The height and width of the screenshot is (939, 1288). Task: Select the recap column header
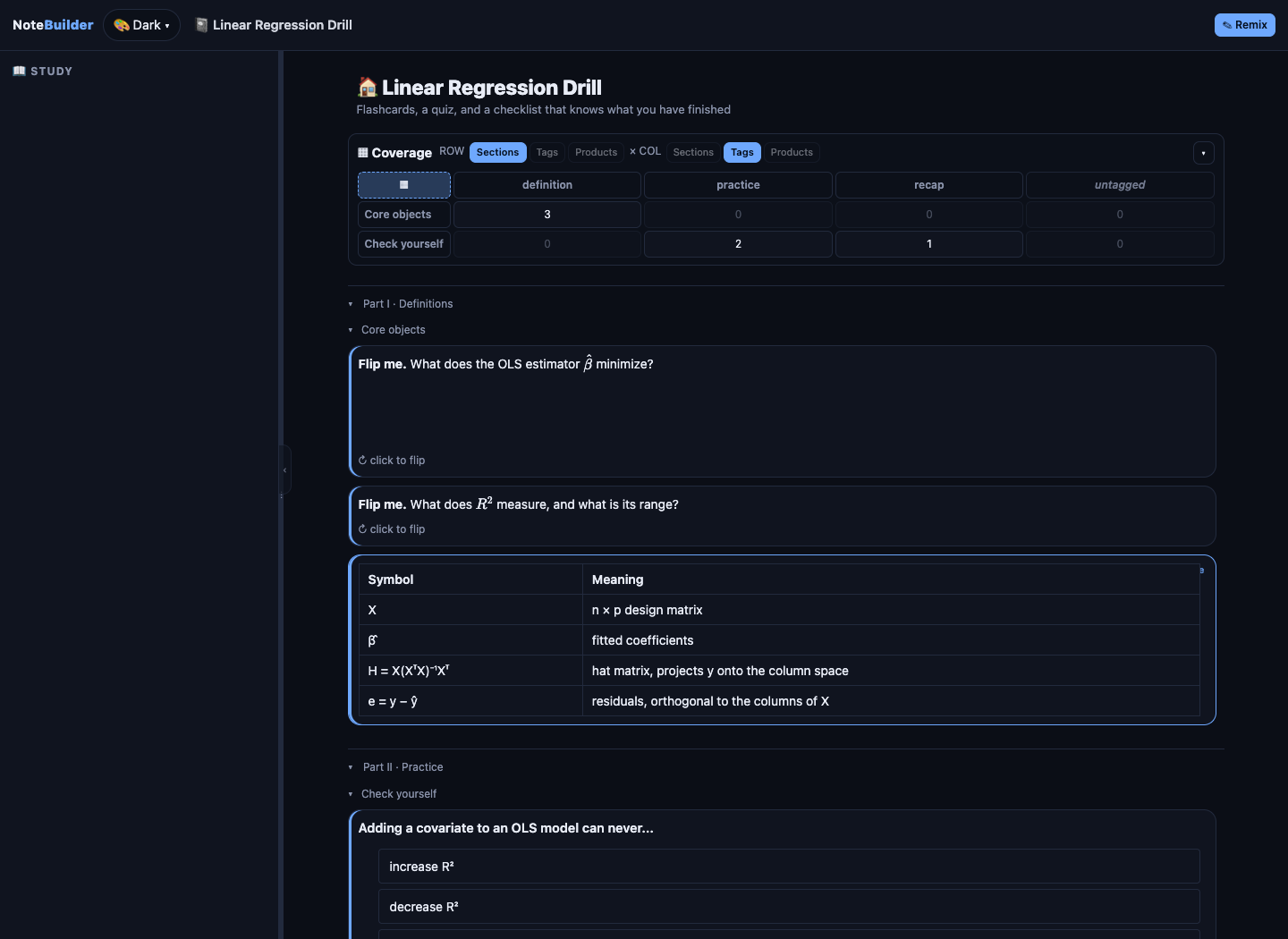coord(928,185)
